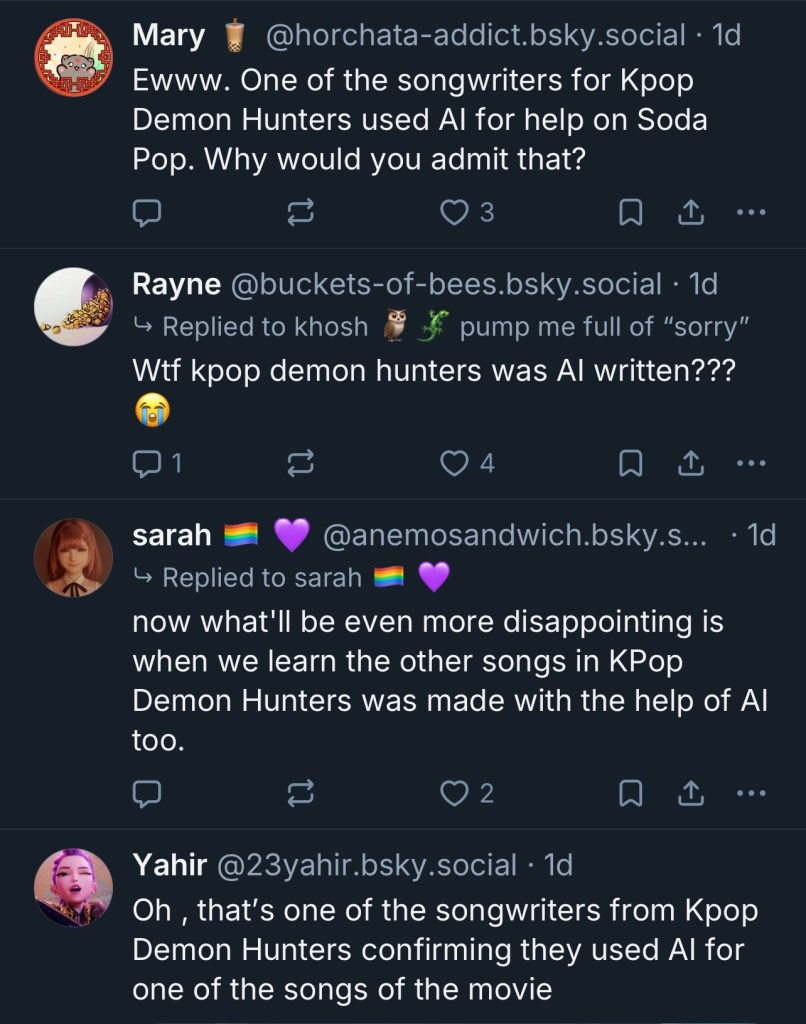806x1024 pixels.
Task: Open @buckets-of-bees.bsky.social profile handle
Action: [x=446, y=284]
